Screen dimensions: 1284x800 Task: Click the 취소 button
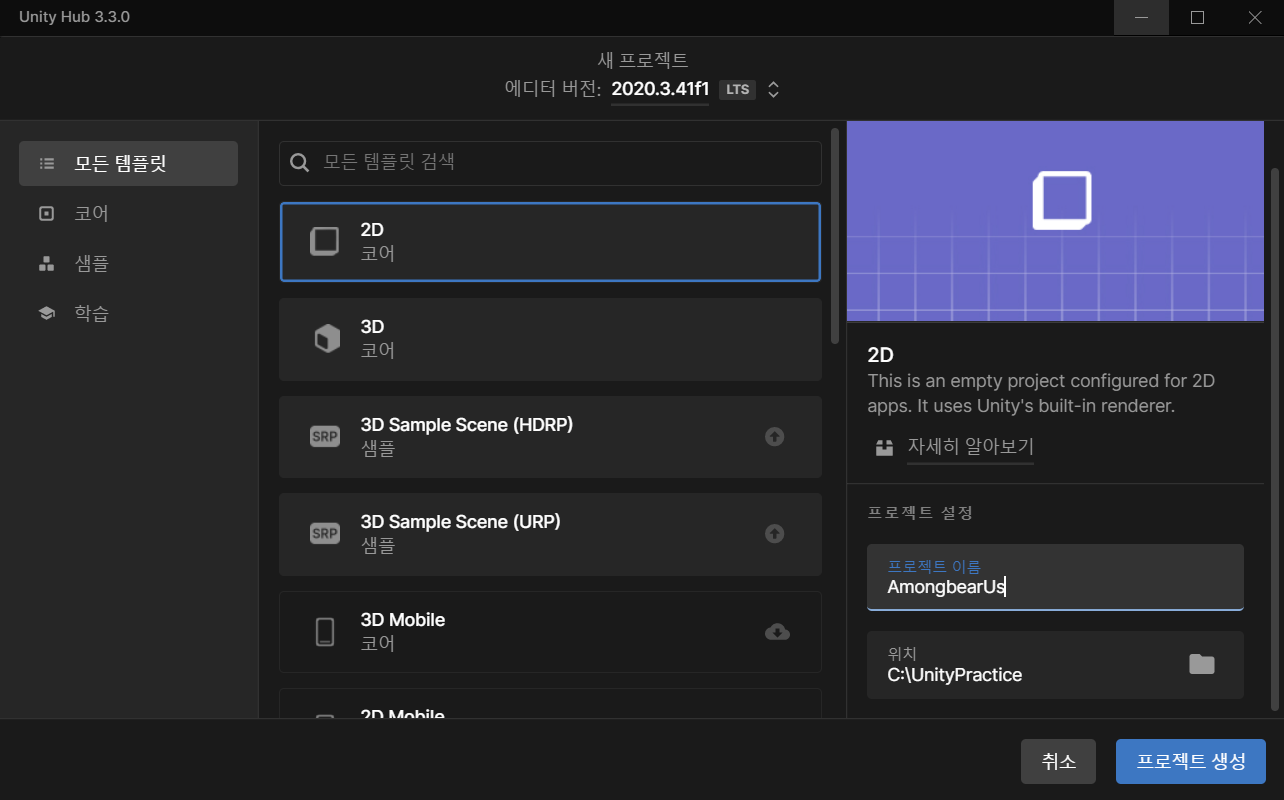pyautogui.click(x=1058, y=762)
